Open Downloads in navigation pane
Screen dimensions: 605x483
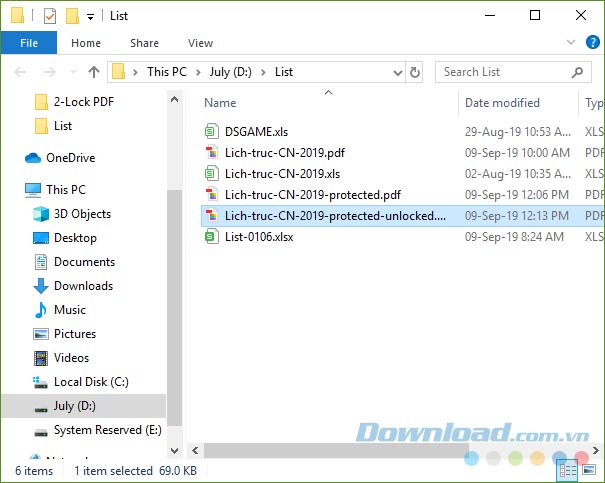73,286
